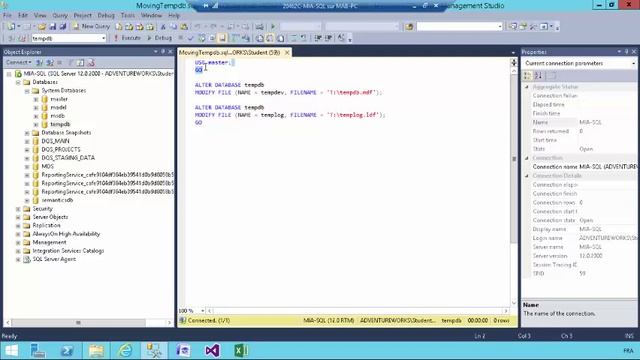Viewport: 640px width, 360px height.
Task: Save the script with the Save icon
Action: coord(53,27)
